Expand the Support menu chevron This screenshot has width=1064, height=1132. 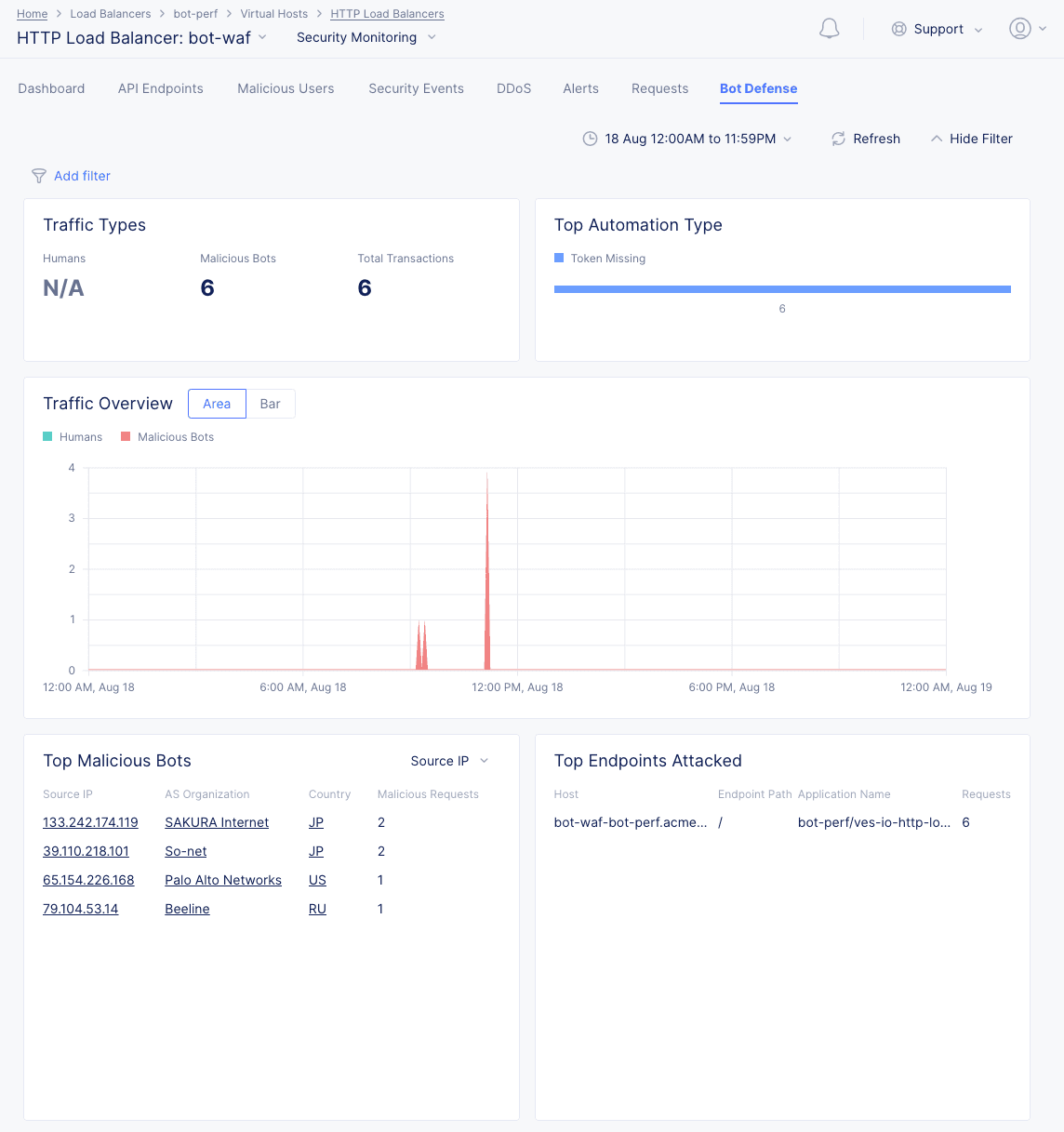pos(978,30)
